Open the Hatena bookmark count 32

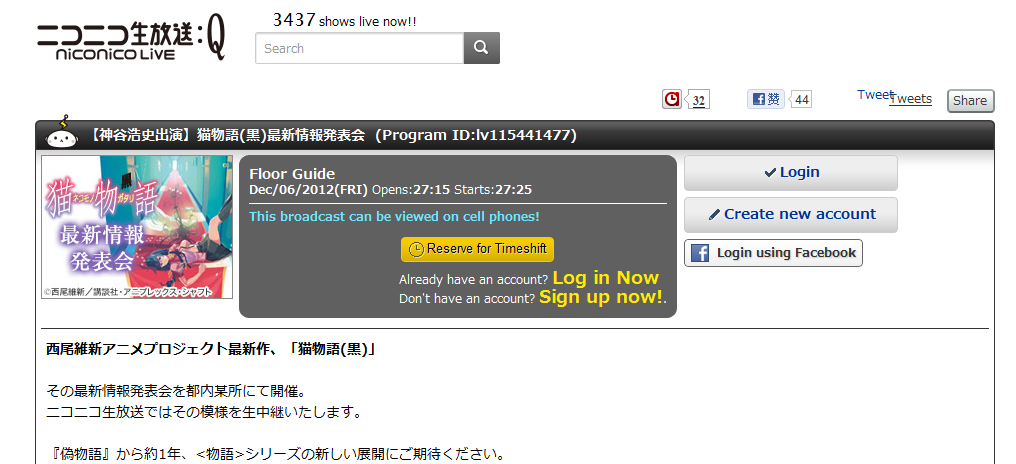(x=698, y=100)
